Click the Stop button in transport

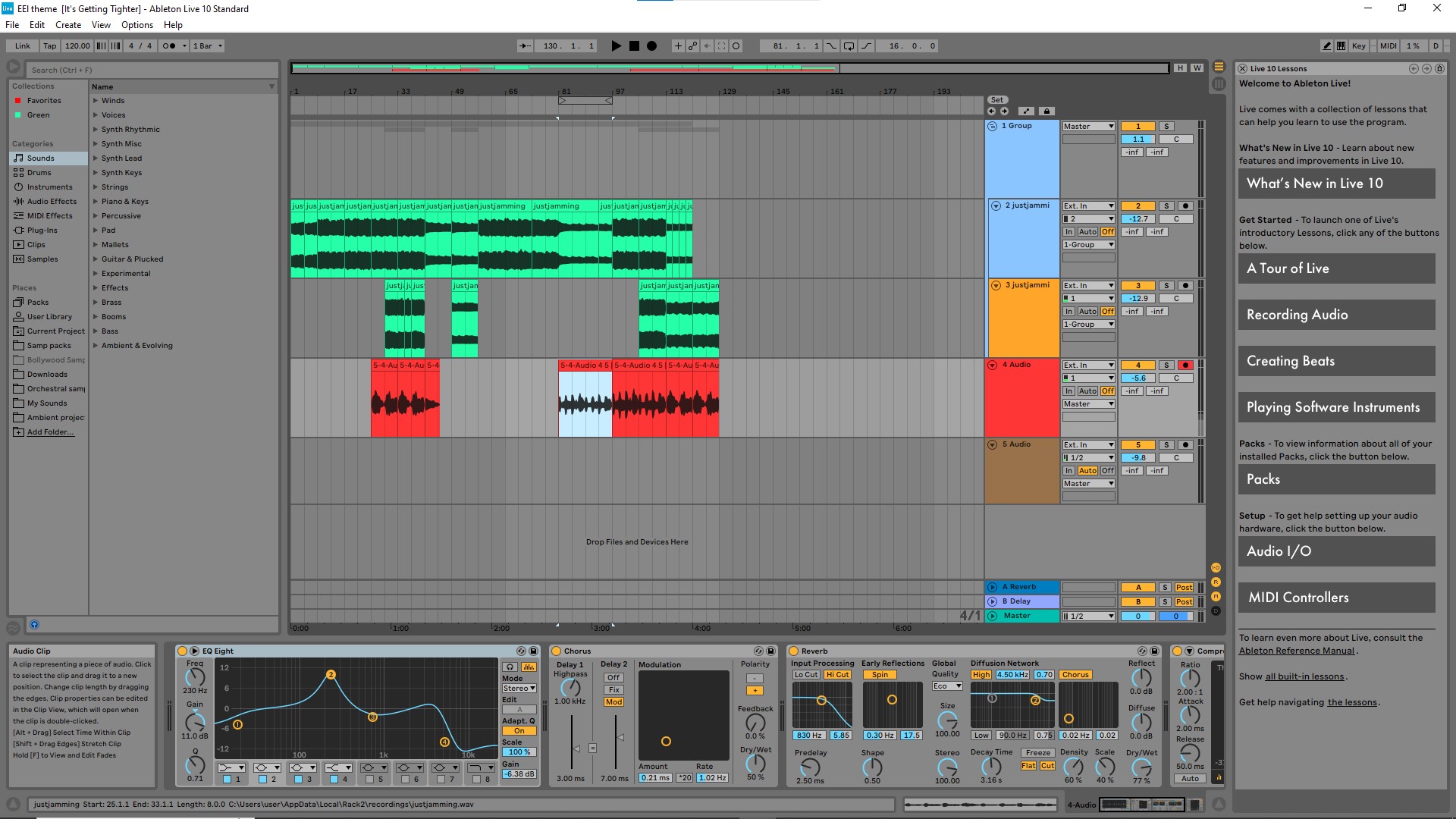[634, 46]
